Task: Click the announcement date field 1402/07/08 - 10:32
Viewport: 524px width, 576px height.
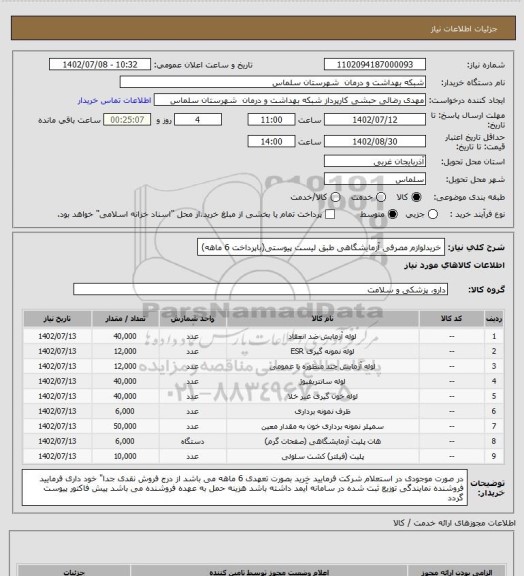Action: [100, 64]
